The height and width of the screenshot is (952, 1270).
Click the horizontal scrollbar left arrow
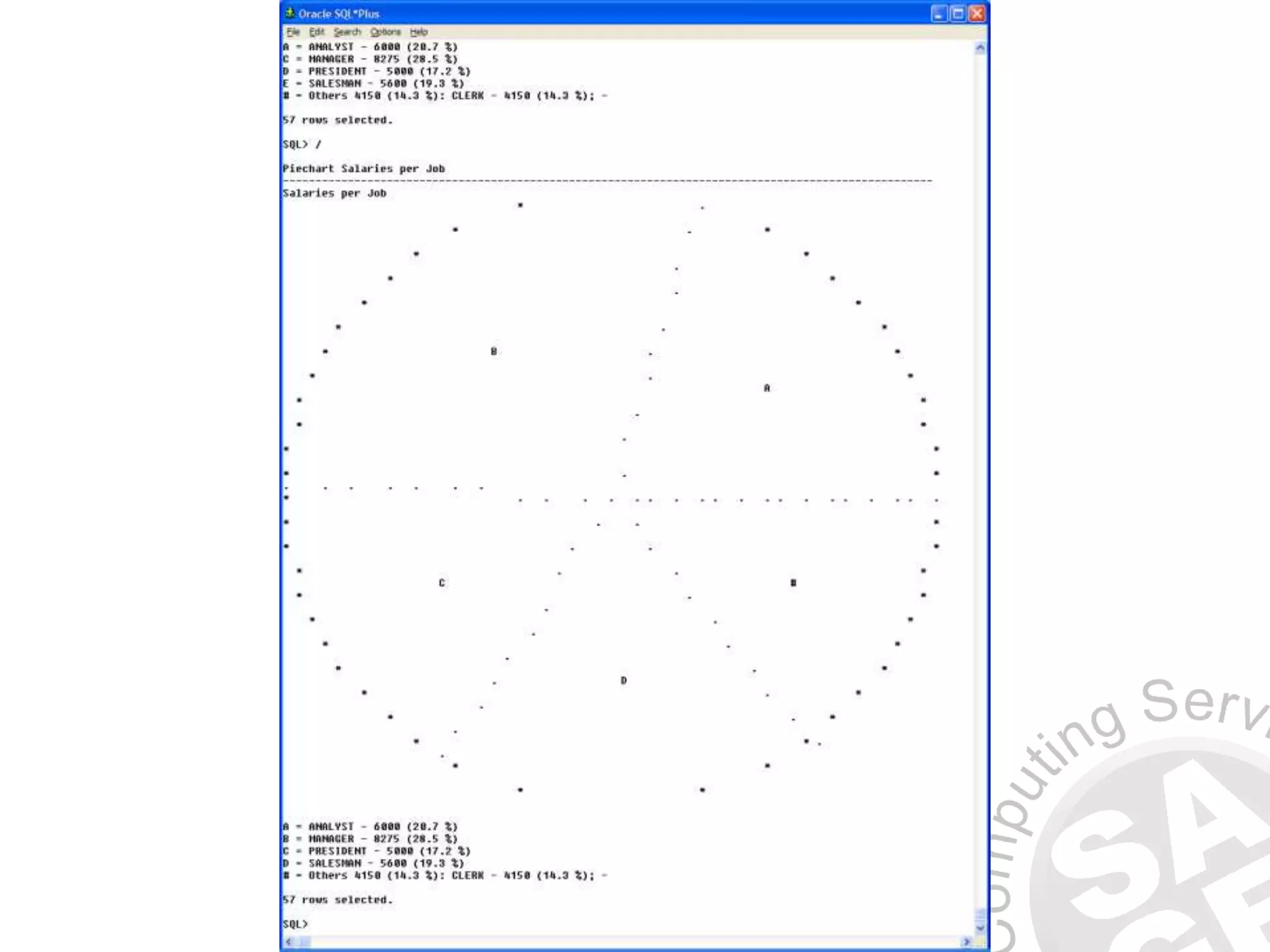(x=289, y=942)
